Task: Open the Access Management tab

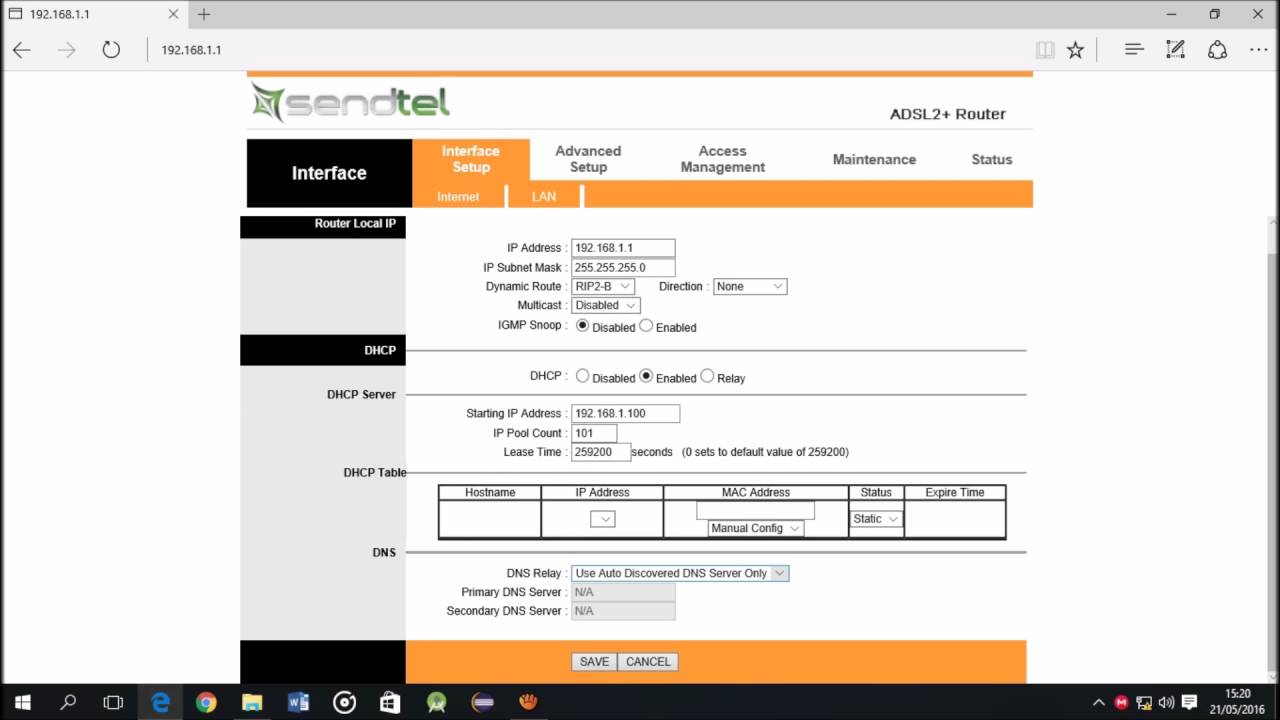Action: pyautogui.click(x=723, y=159)
